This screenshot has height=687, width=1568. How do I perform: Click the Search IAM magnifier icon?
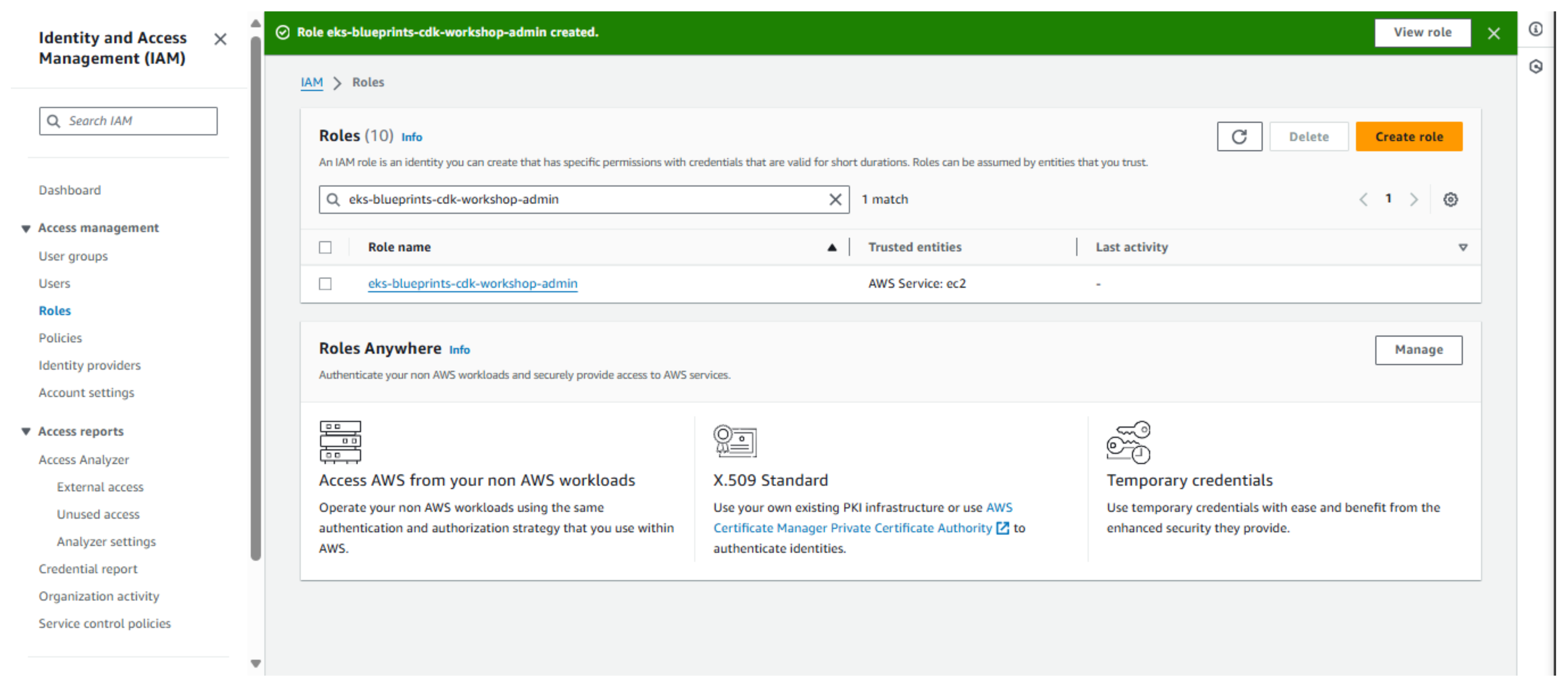[x=53, y=121]
